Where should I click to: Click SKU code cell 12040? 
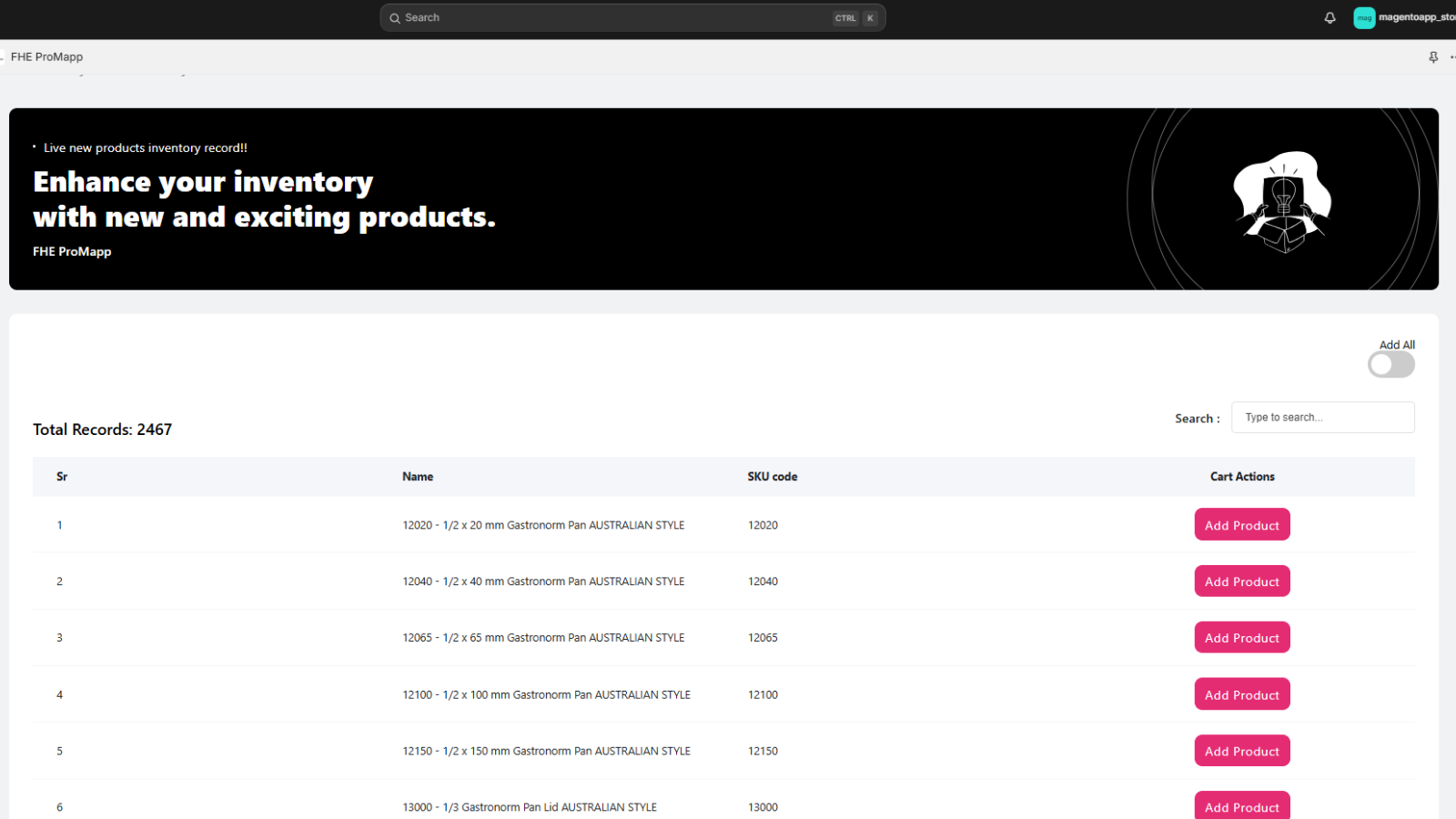click(763, 581)
